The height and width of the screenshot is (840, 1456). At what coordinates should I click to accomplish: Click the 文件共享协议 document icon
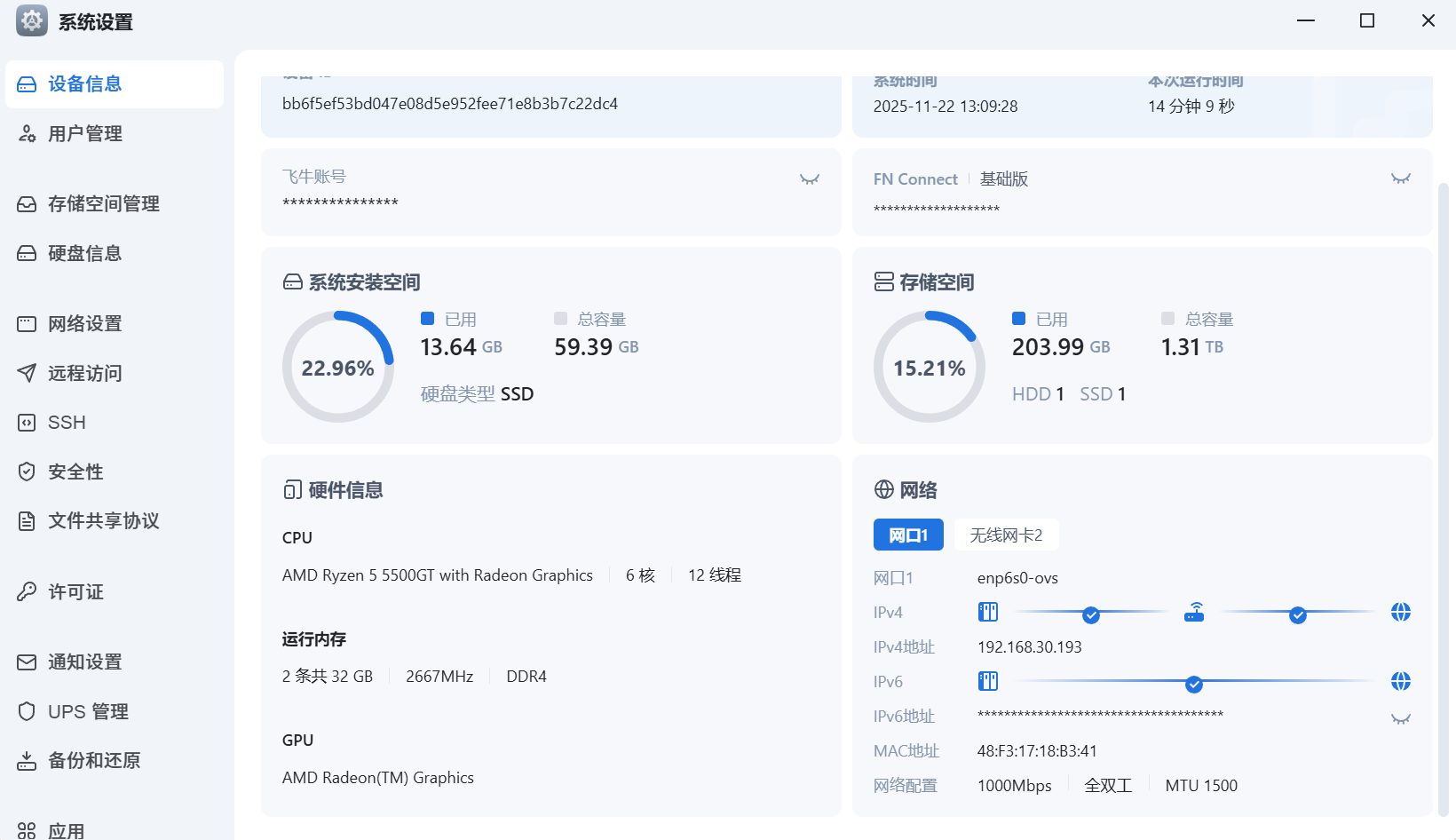[x=27, y=521]
